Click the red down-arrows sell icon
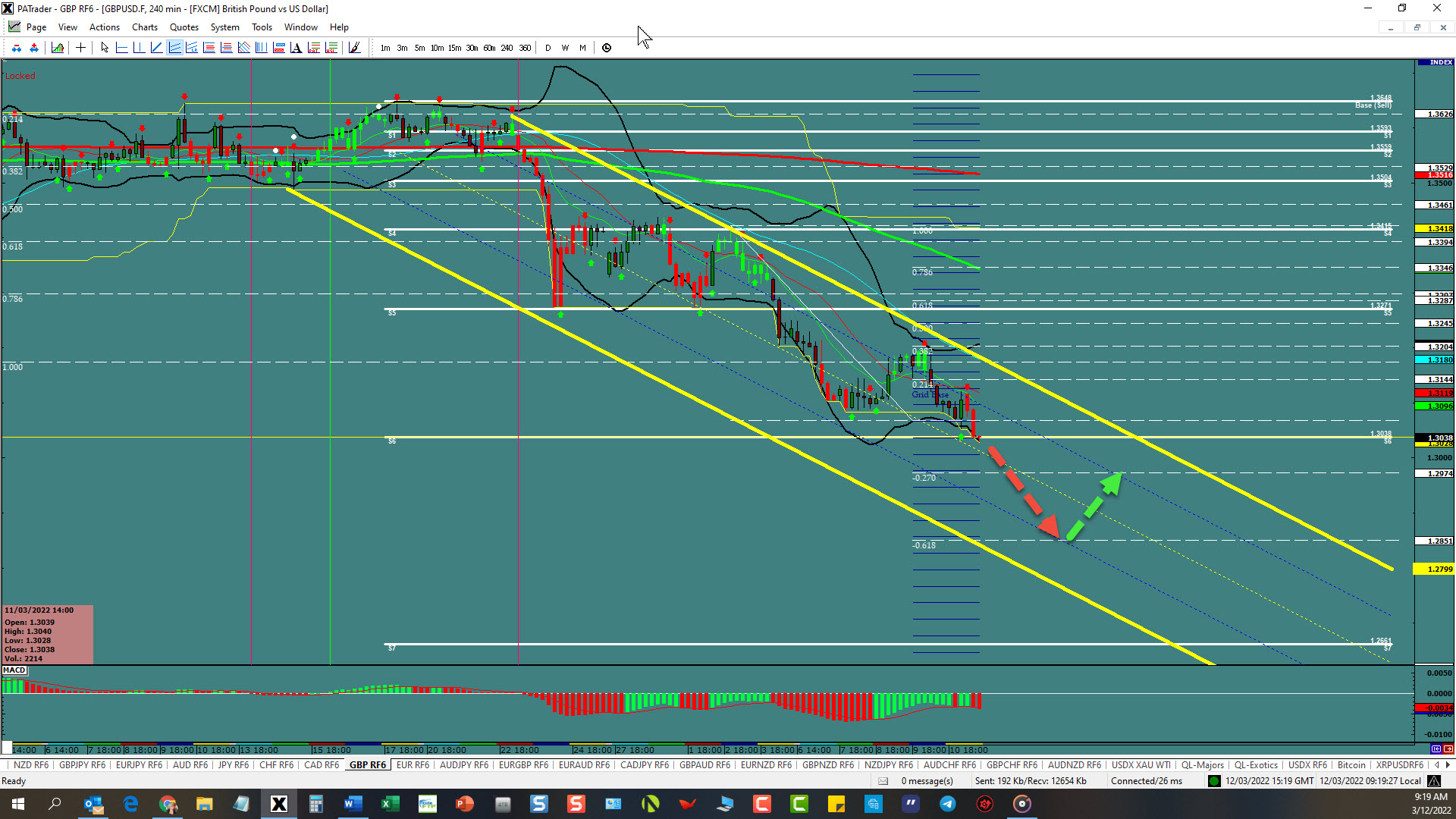The width and height of the screenshot is (1456, 819). (17, 48)
